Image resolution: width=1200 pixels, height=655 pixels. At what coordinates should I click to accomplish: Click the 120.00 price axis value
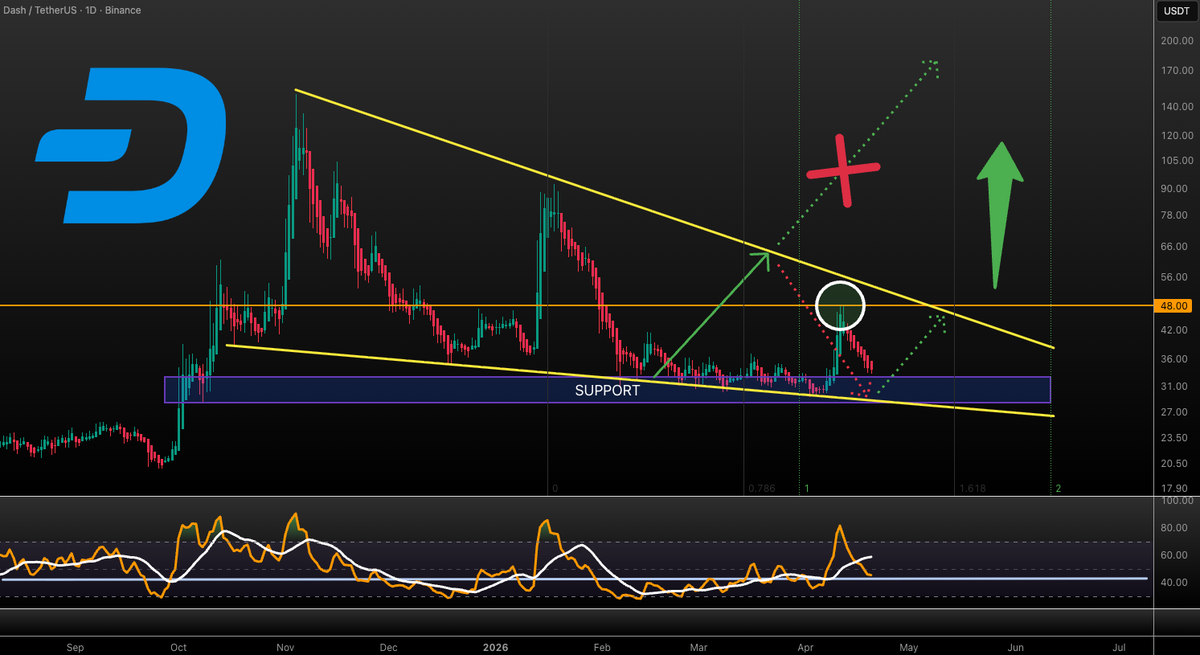pos(1176,136)
